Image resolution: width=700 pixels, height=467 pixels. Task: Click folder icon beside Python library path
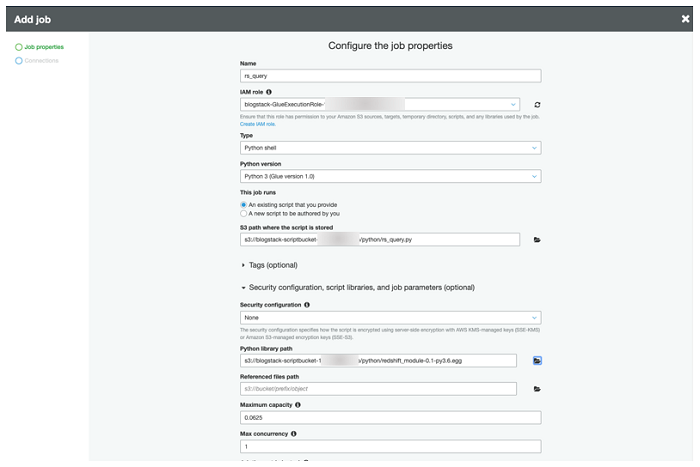click(x=537, y=359)
